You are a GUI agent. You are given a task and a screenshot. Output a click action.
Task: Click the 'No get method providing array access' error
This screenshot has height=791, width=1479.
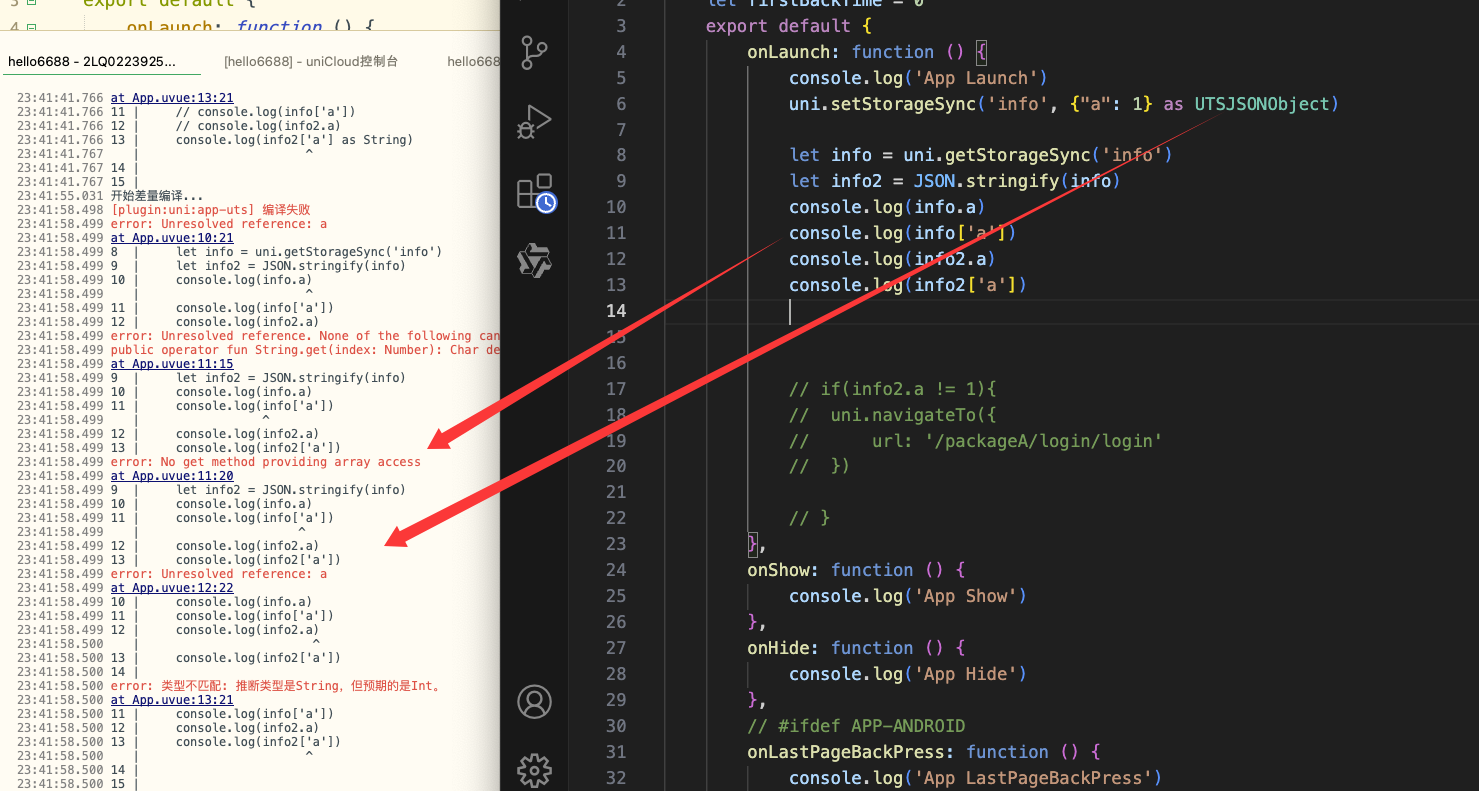266,462
